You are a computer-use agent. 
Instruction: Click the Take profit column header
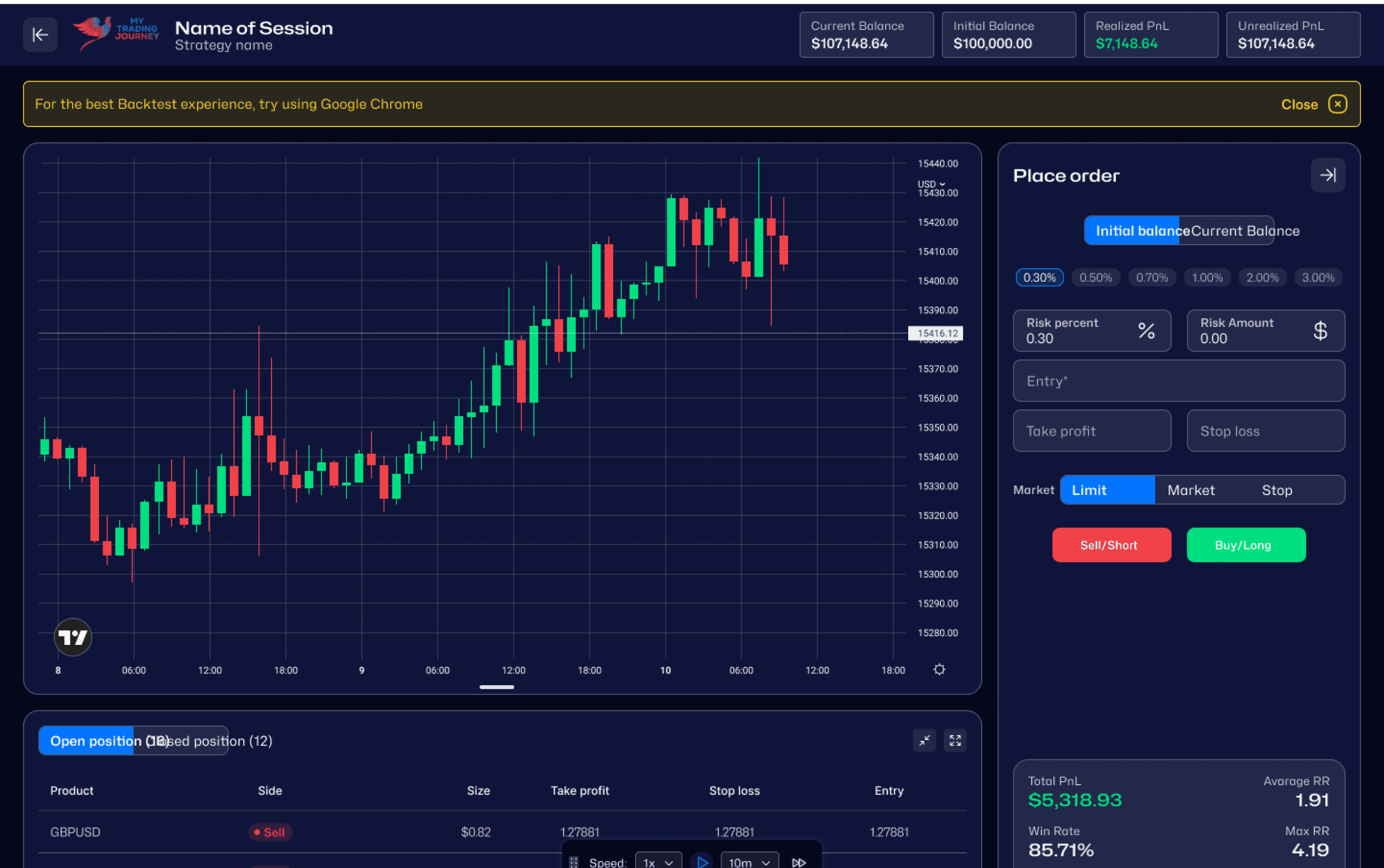pyautogui.click(x=579, y=791)
